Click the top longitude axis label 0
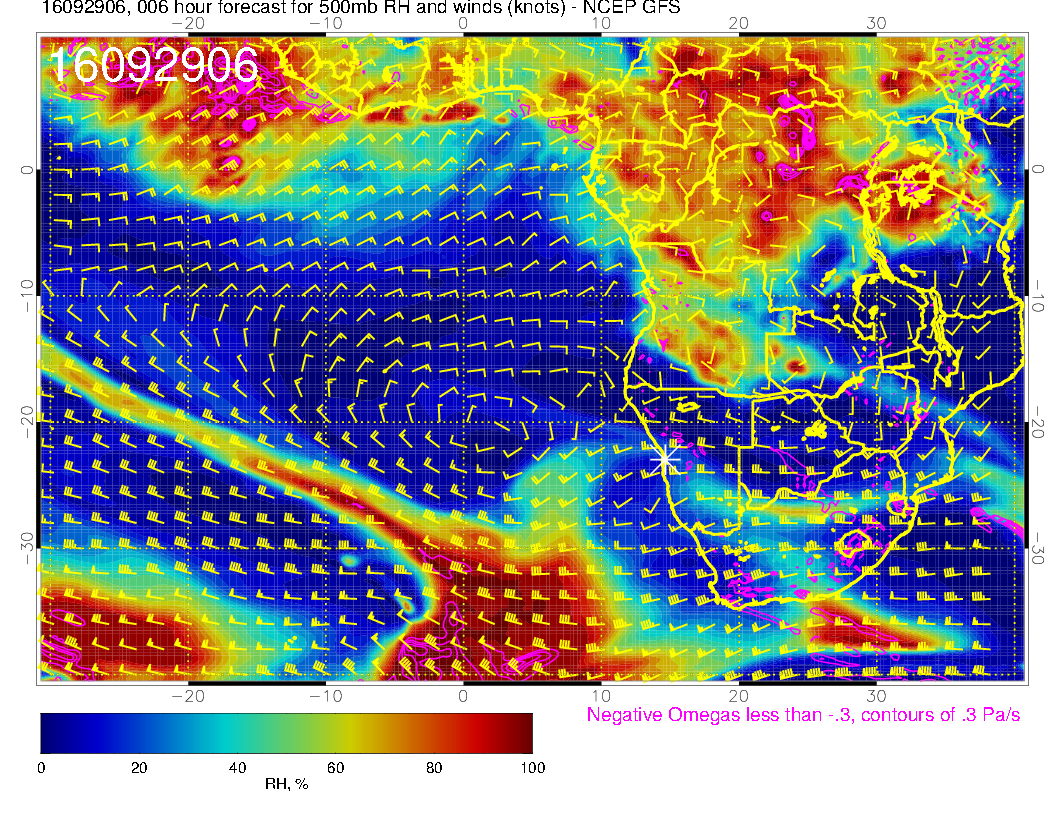Viewport: 1056px width, 816px height. [x=463, y=23]
